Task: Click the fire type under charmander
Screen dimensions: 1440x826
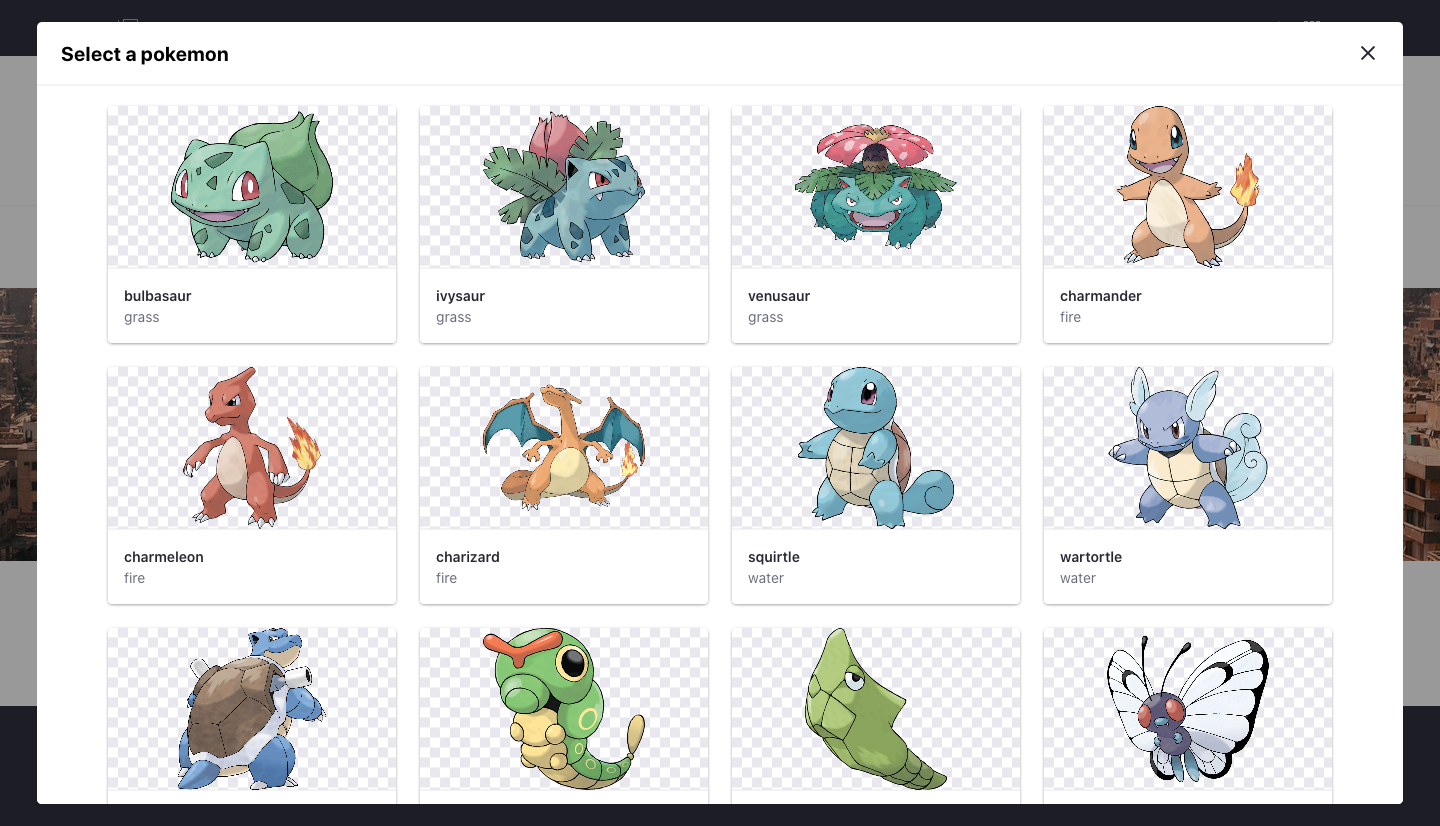Action: pos(1071,317)
